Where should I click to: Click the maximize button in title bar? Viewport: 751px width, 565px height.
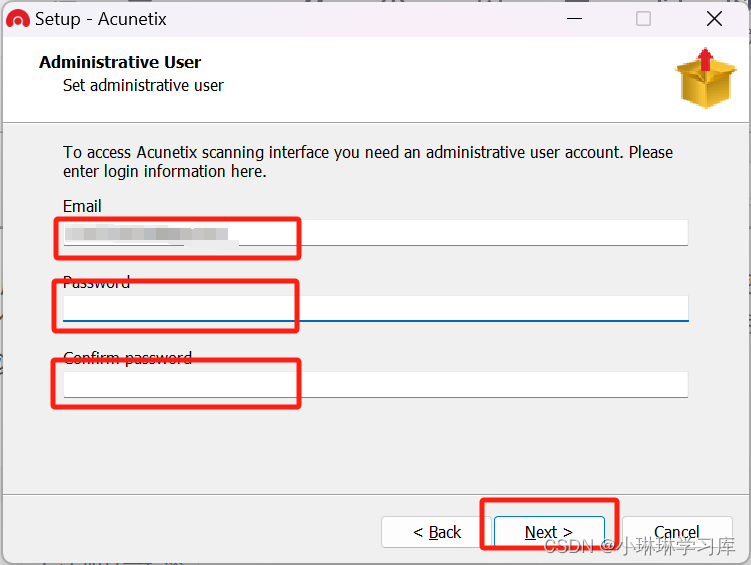point(643,19)
